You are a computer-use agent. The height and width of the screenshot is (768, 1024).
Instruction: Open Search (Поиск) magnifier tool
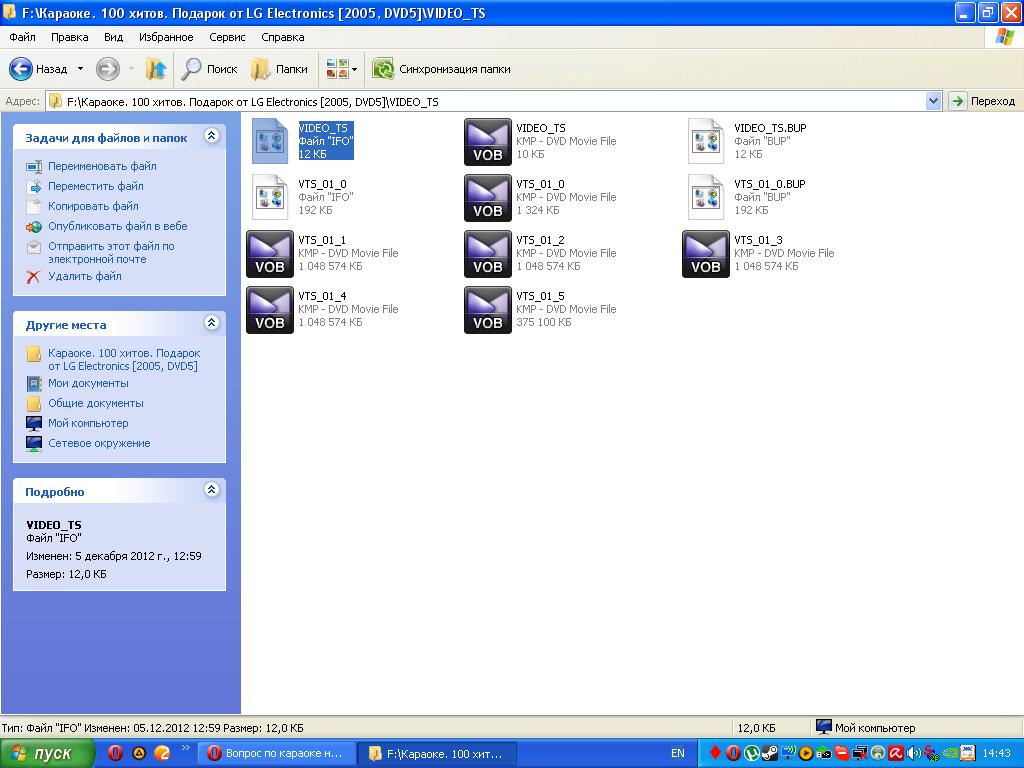click(x=192, y=69)
